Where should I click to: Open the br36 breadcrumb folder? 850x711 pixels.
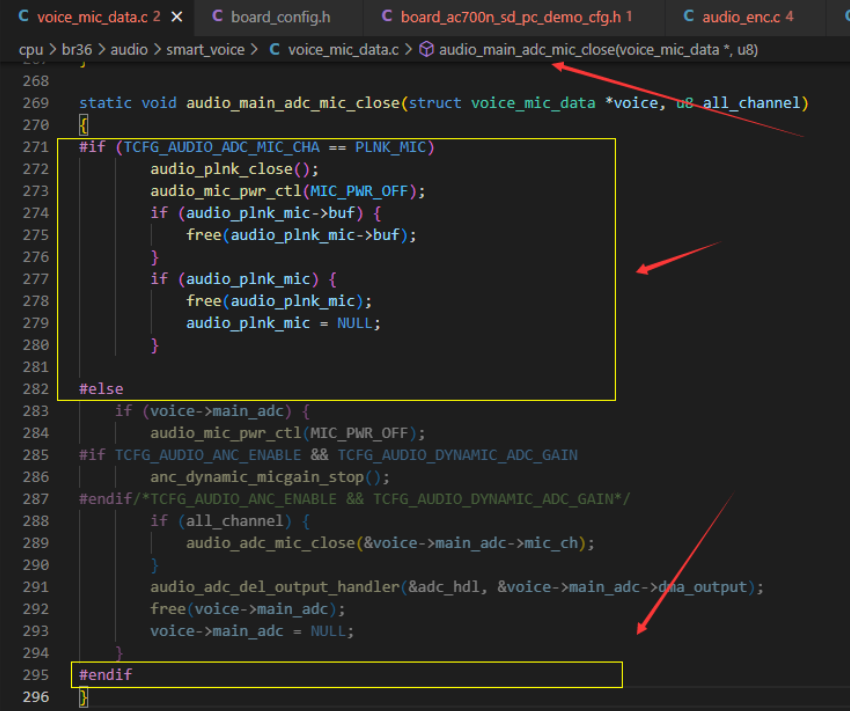(x=77, y=50)
